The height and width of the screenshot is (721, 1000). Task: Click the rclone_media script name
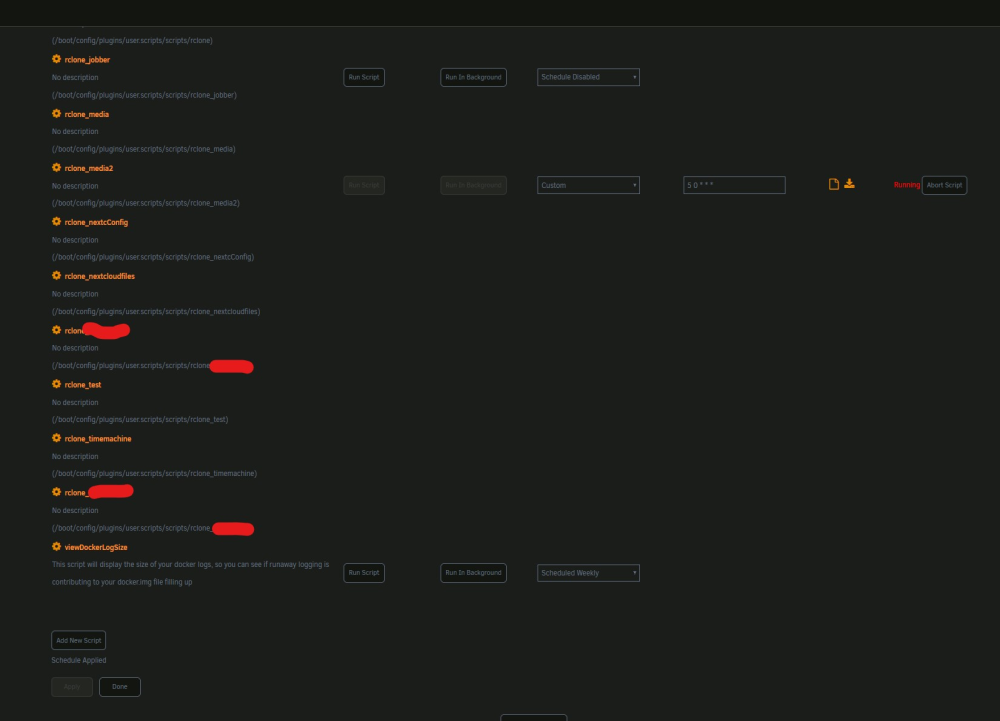click(x=87, y=114)
